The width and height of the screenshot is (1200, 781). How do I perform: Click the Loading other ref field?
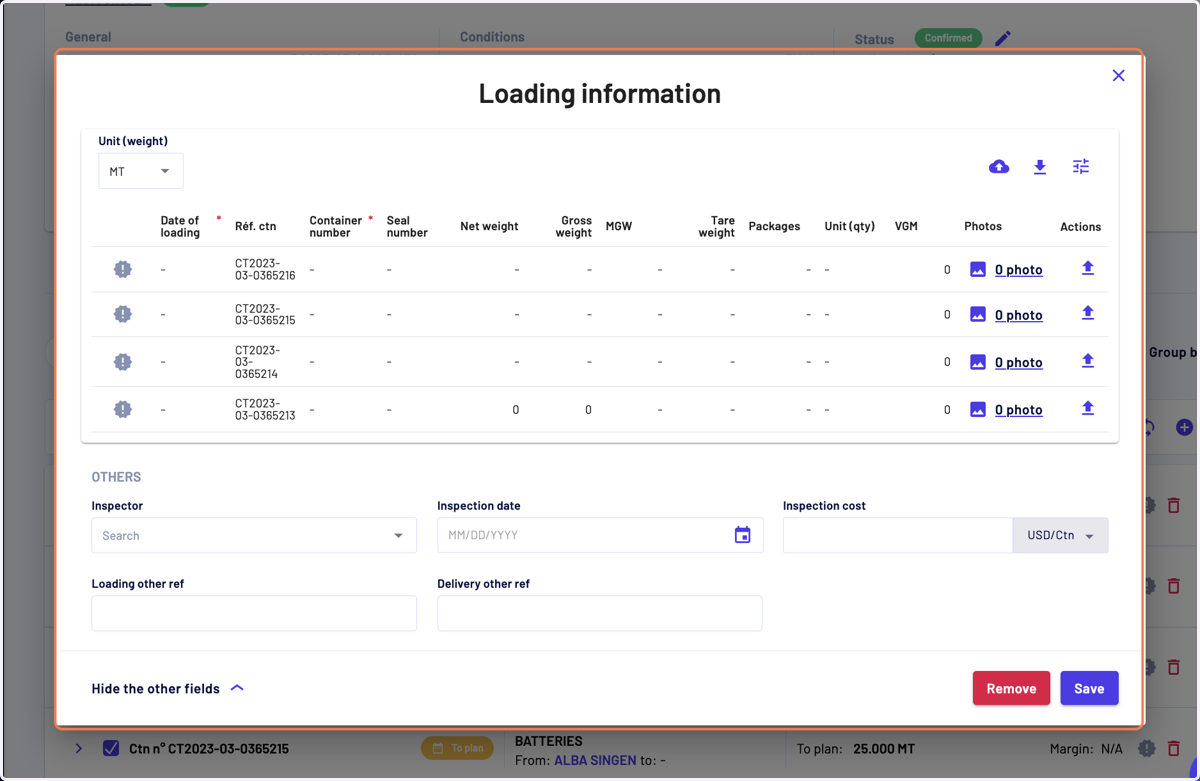point(254,613)
